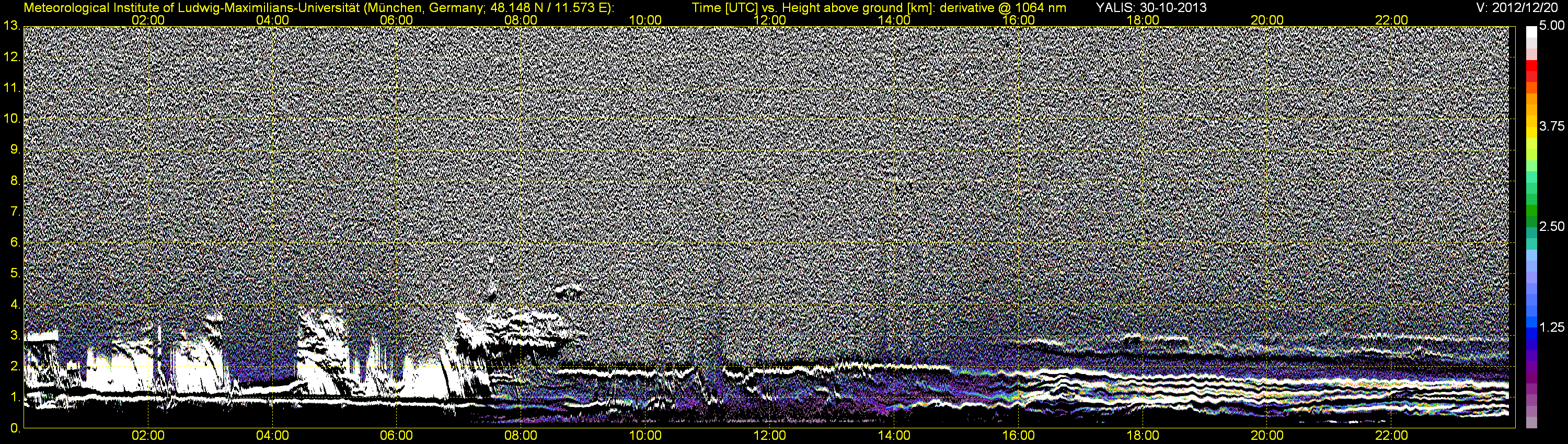
Task: Click the 08:00 label on the bottom time axis
Action: [522, 436]
